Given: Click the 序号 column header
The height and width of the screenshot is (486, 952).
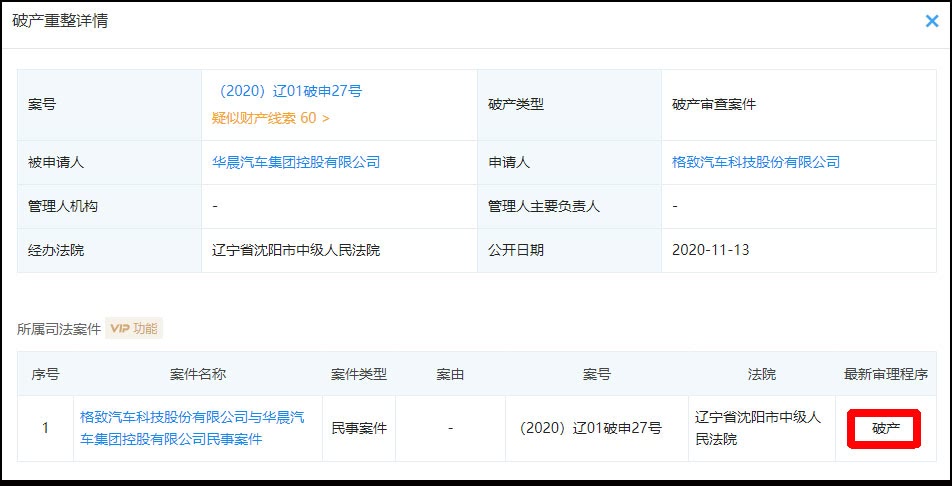Looking at the screenshot, I should click(46, 374).
